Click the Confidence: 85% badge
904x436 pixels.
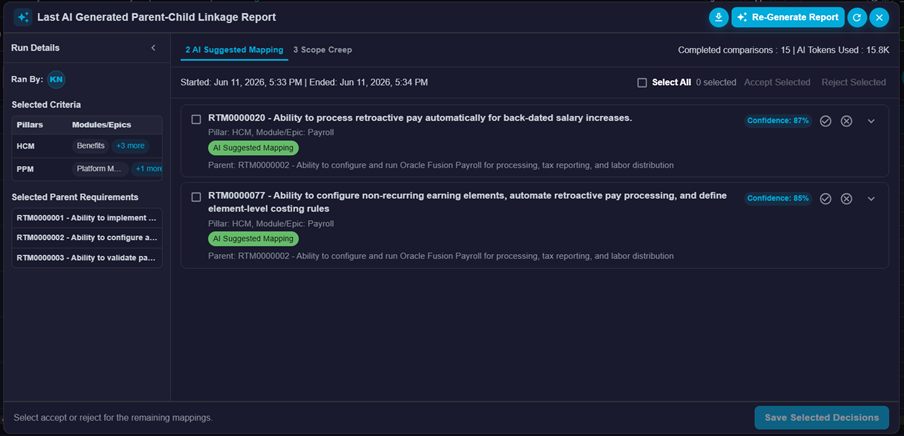point(778,198)
